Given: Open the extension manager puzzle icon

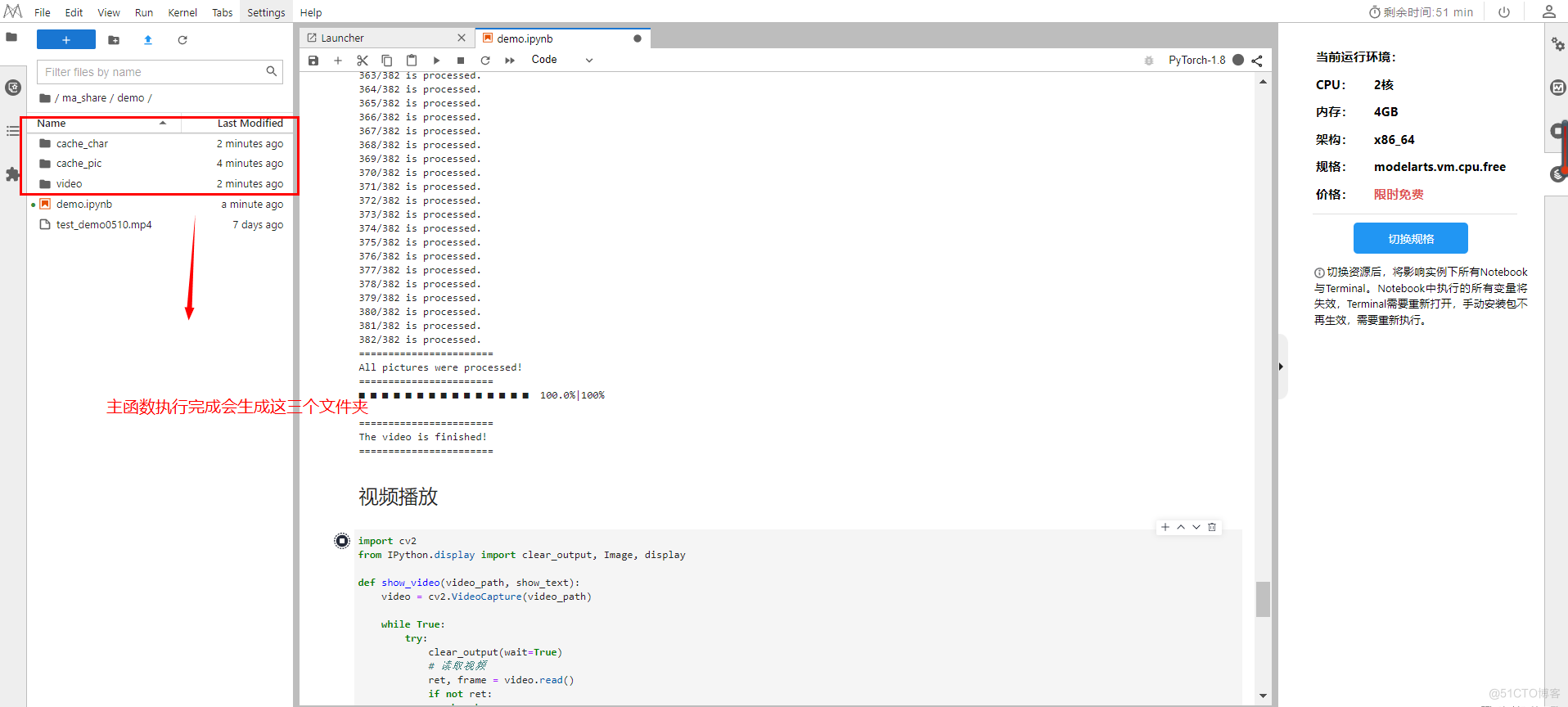Looking at the screenshot, I should tap(12, 173).
